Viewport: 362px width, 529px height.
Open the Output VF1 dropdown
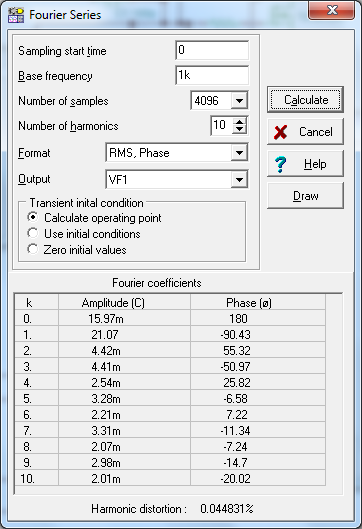click(x=239, y=179)
